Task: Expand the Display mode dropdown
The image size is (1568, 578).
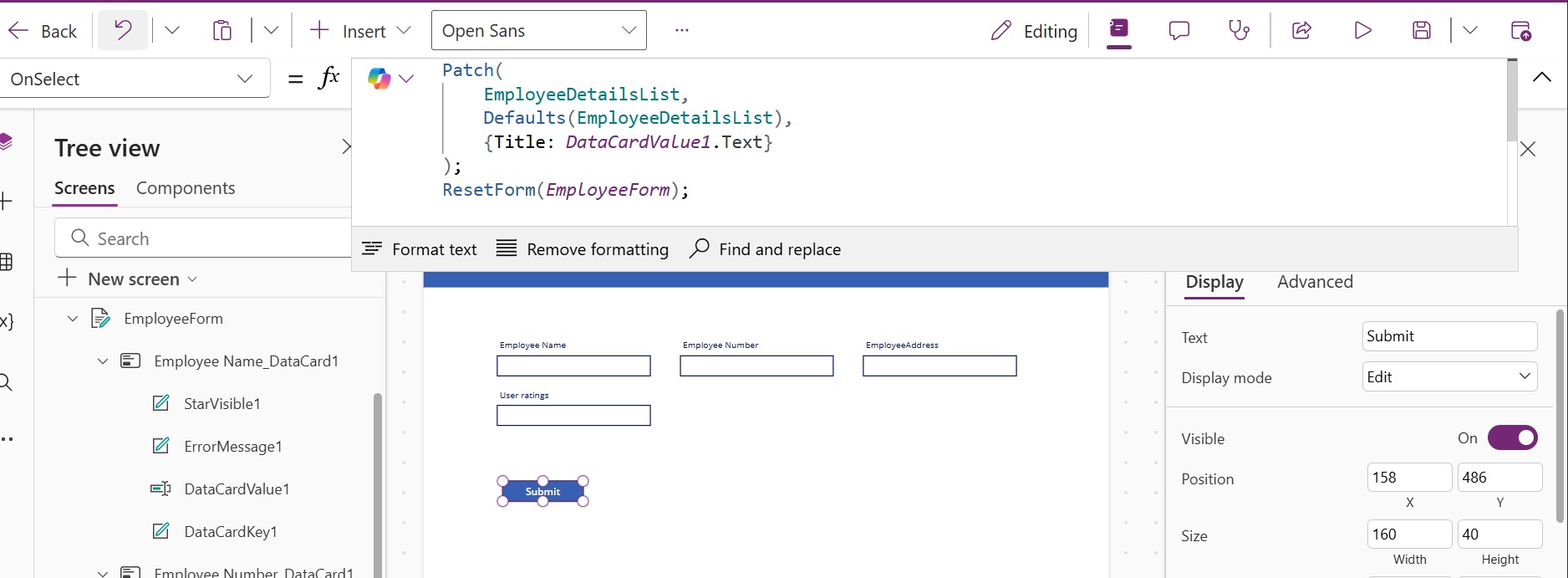Action: click(x=1449, y=377)
